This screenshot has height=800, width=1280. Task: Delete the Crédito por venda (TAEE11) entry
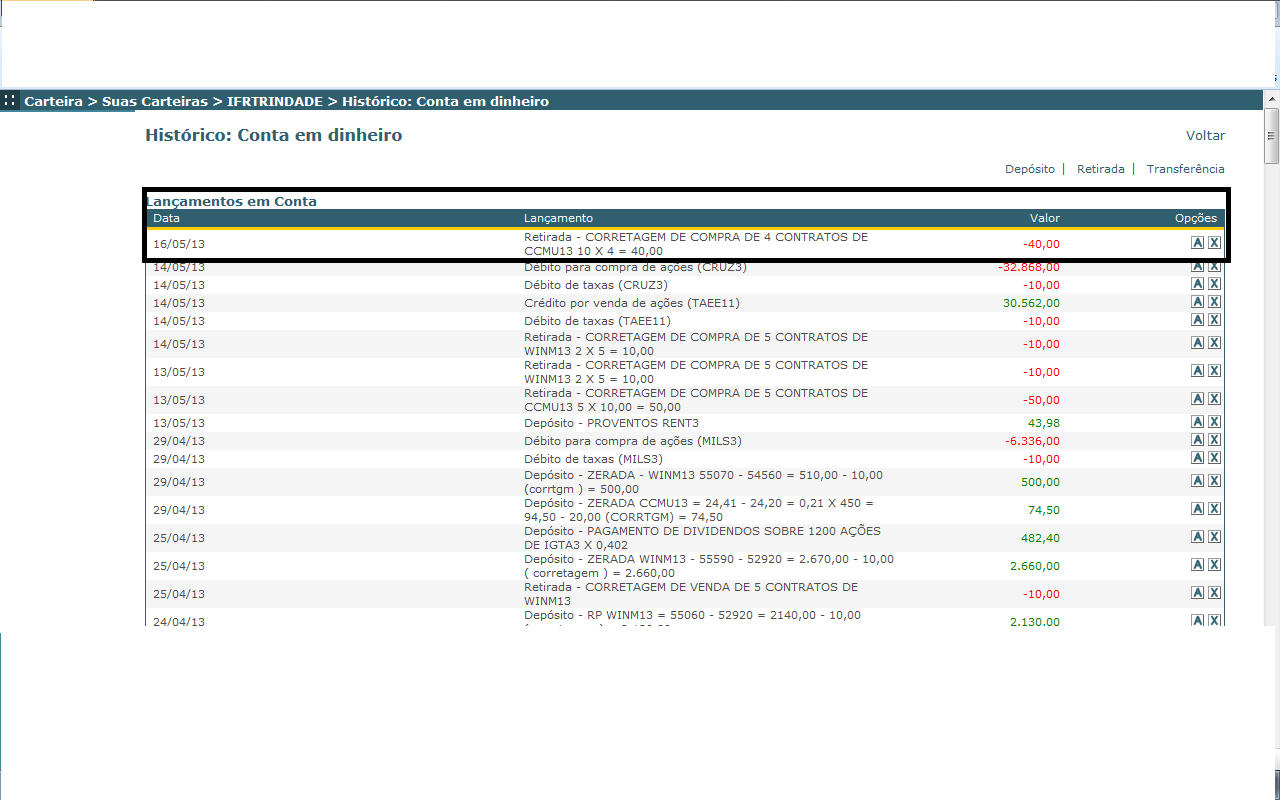tap(1214, 302)
